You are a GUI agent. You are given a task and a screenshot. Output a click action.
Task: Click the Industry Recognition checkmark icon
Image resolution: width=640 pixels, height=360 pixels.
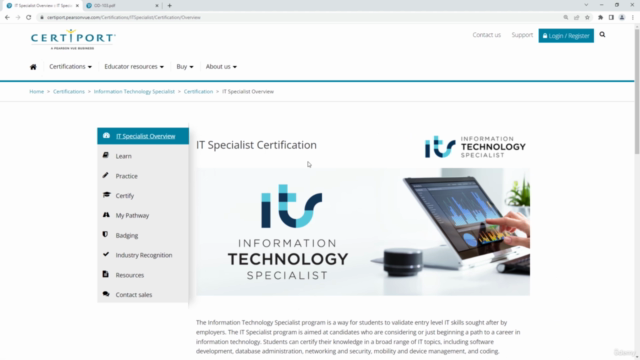106,254
